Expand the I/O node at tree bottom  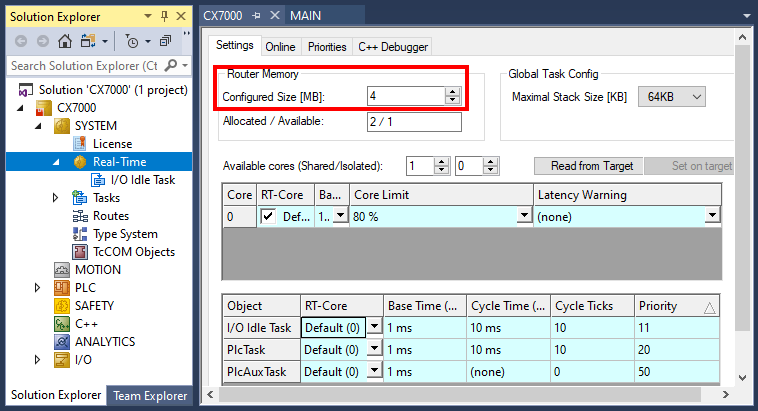(37, 360)
